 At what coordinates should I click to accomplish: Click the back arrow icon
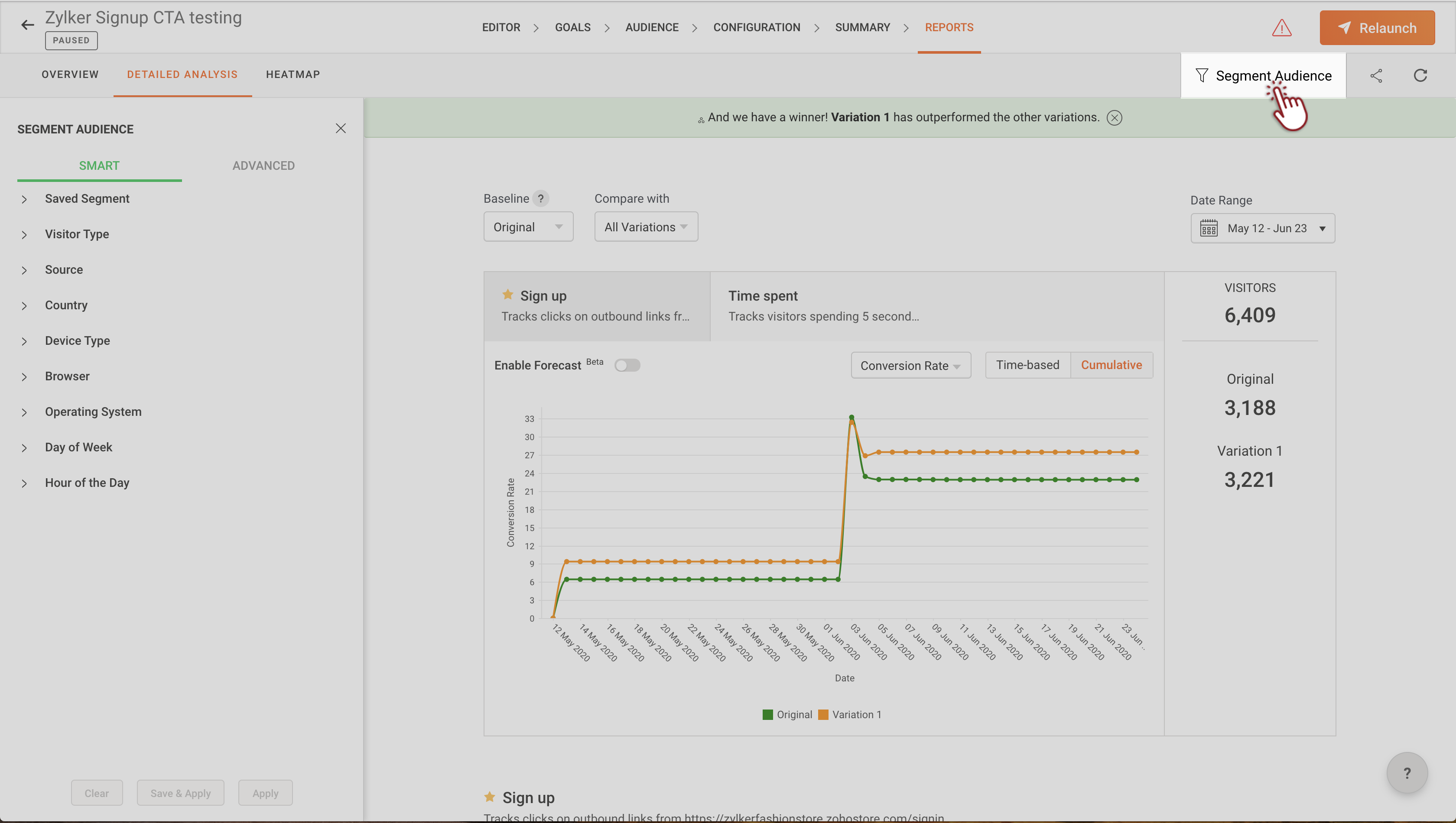[27, 25]
